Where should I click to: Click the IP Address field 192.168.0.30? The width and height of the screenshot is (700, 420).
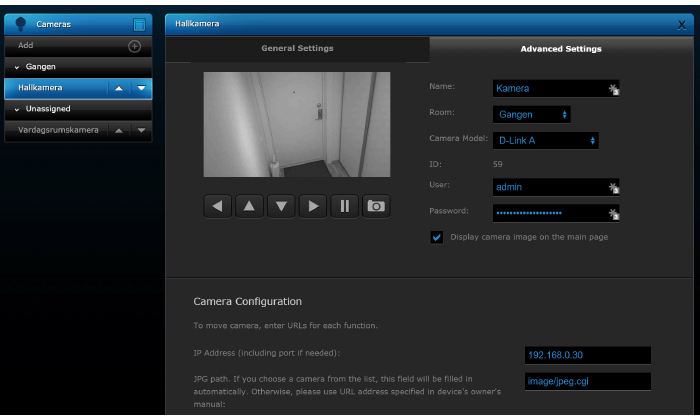587,355
